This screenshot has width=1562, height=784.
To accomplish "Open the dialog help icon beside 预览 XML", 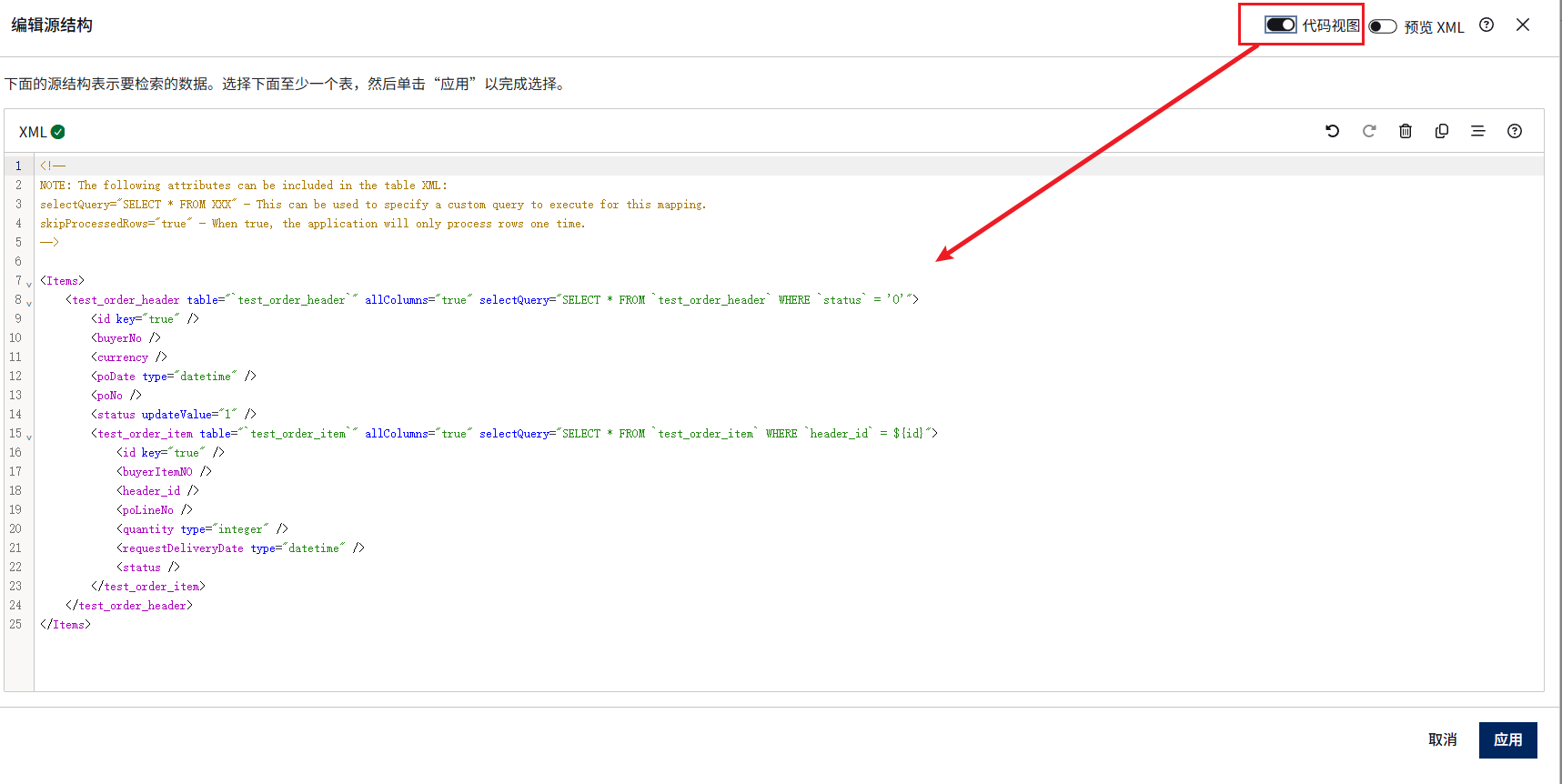I will point(1486,25).
